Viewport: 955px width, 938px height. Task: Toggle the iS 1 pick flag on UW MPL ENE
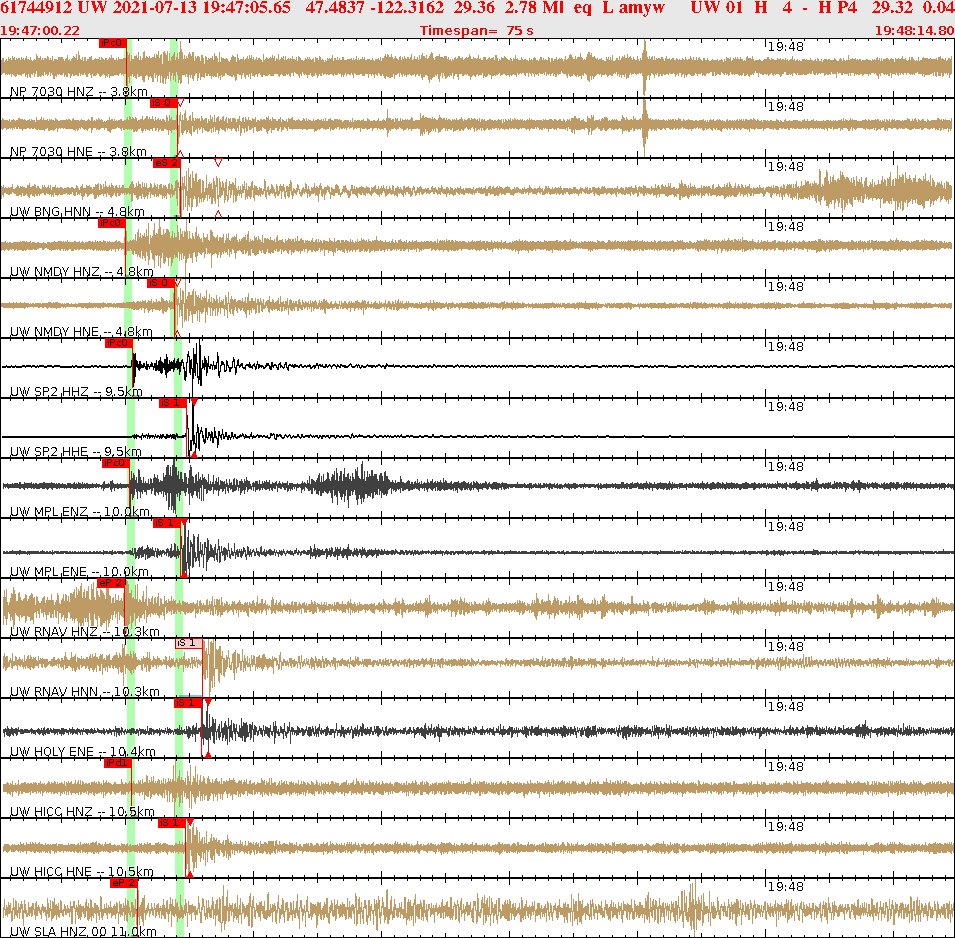click(x=165, y=521)
